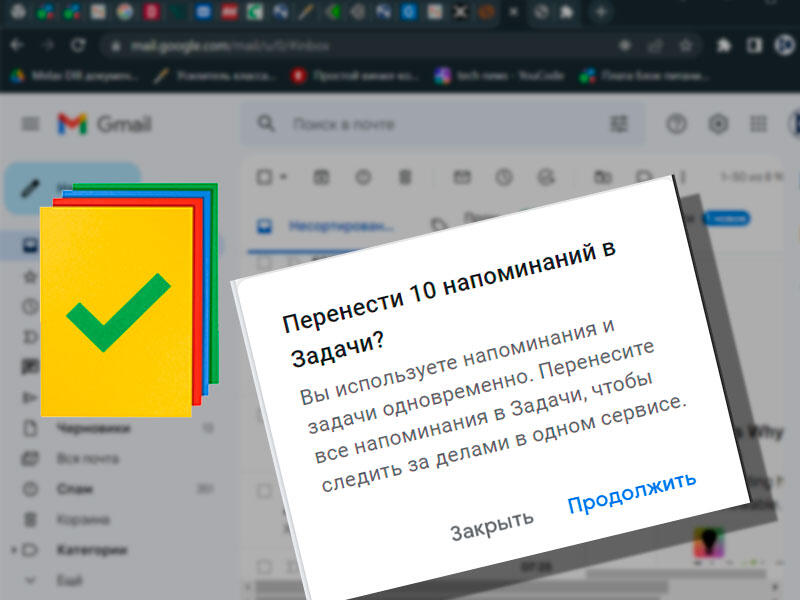Image resolution: width=800 pixels, height=600 pixels.
Task: Show search filter options icon
Action: point(619,123)
